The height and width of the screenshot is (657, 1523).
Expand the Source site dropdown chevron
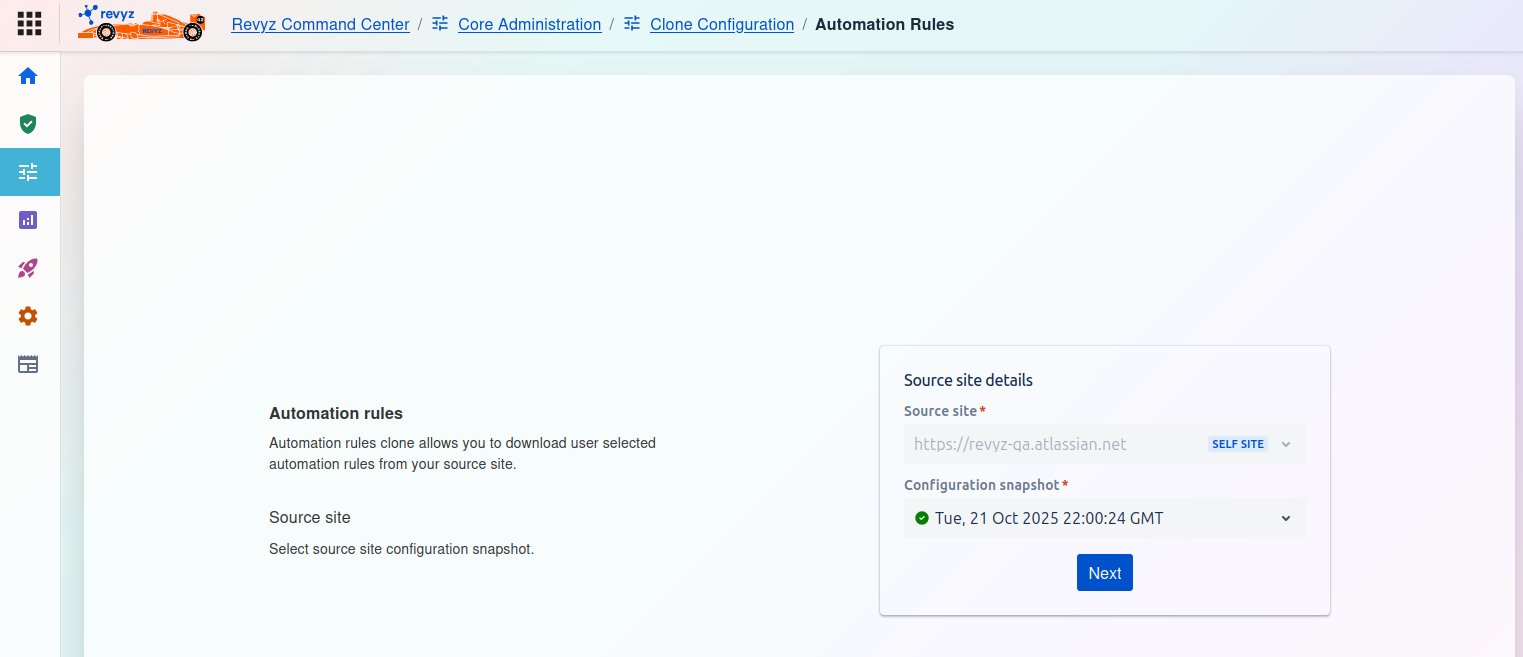coord(1286,444)
